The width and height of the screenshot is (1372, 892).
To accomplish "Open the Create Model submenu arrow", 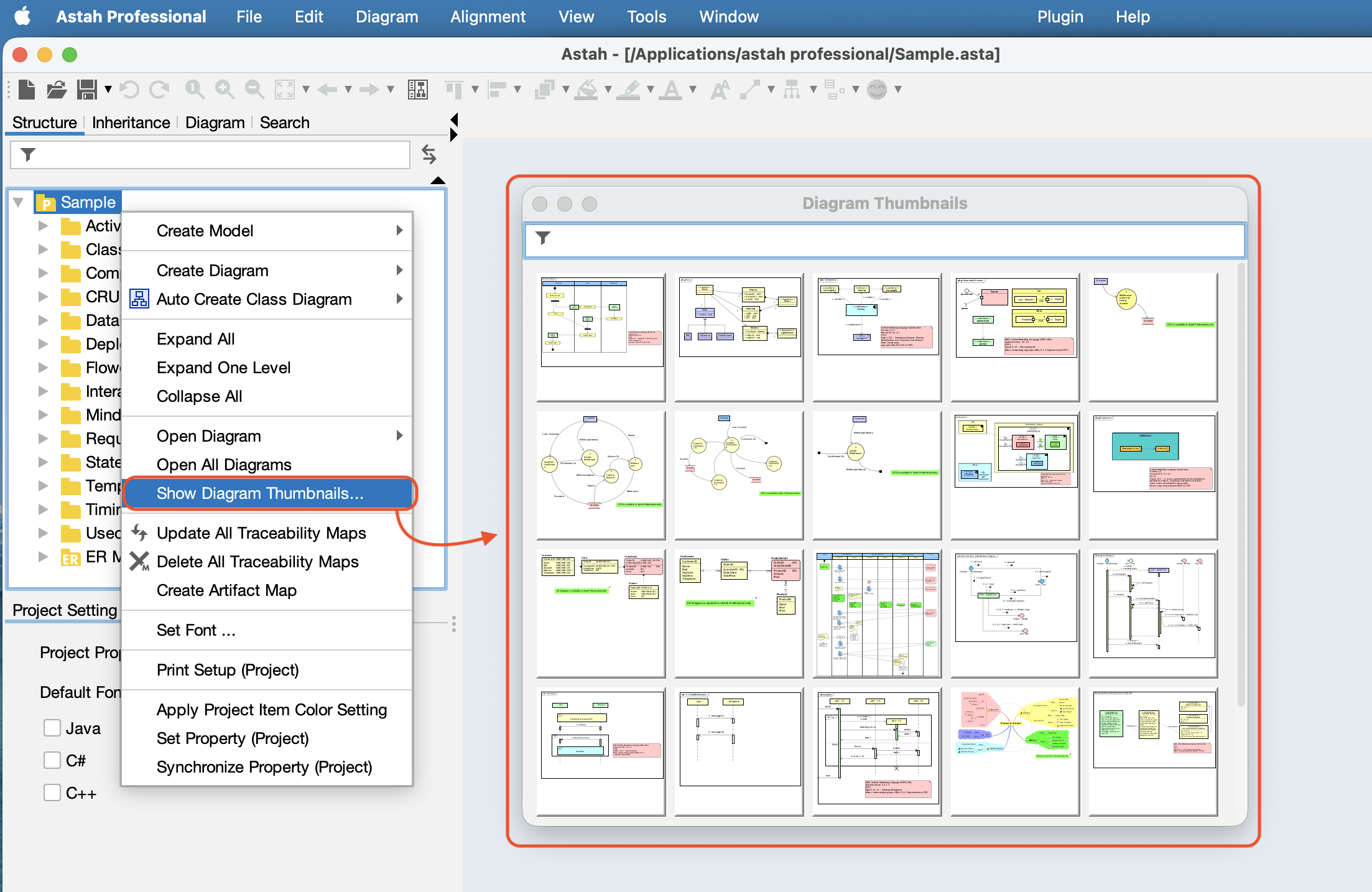I will tap(400, 230).
